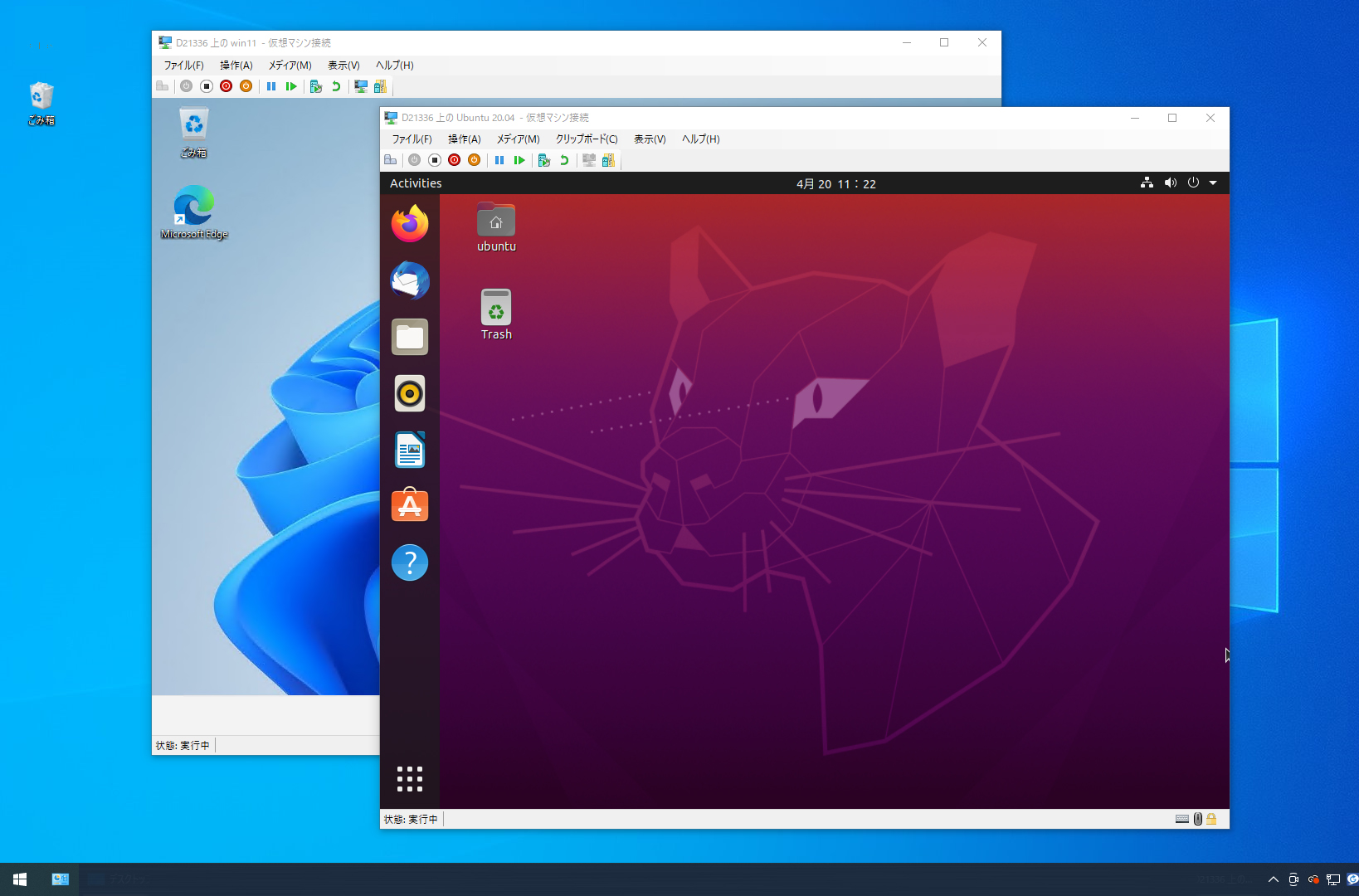Select the Trash icon on Ubuntu desktop
Screen dimensions: 1359x896
[x=496, y=314]
